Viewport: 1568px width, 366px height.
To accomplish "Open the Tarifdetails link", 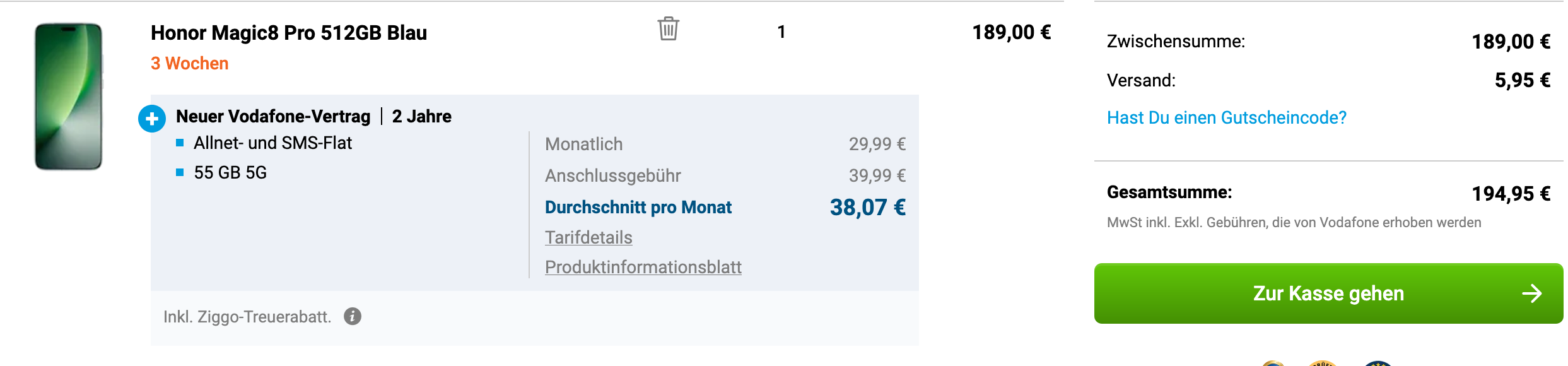I will 588,237.
